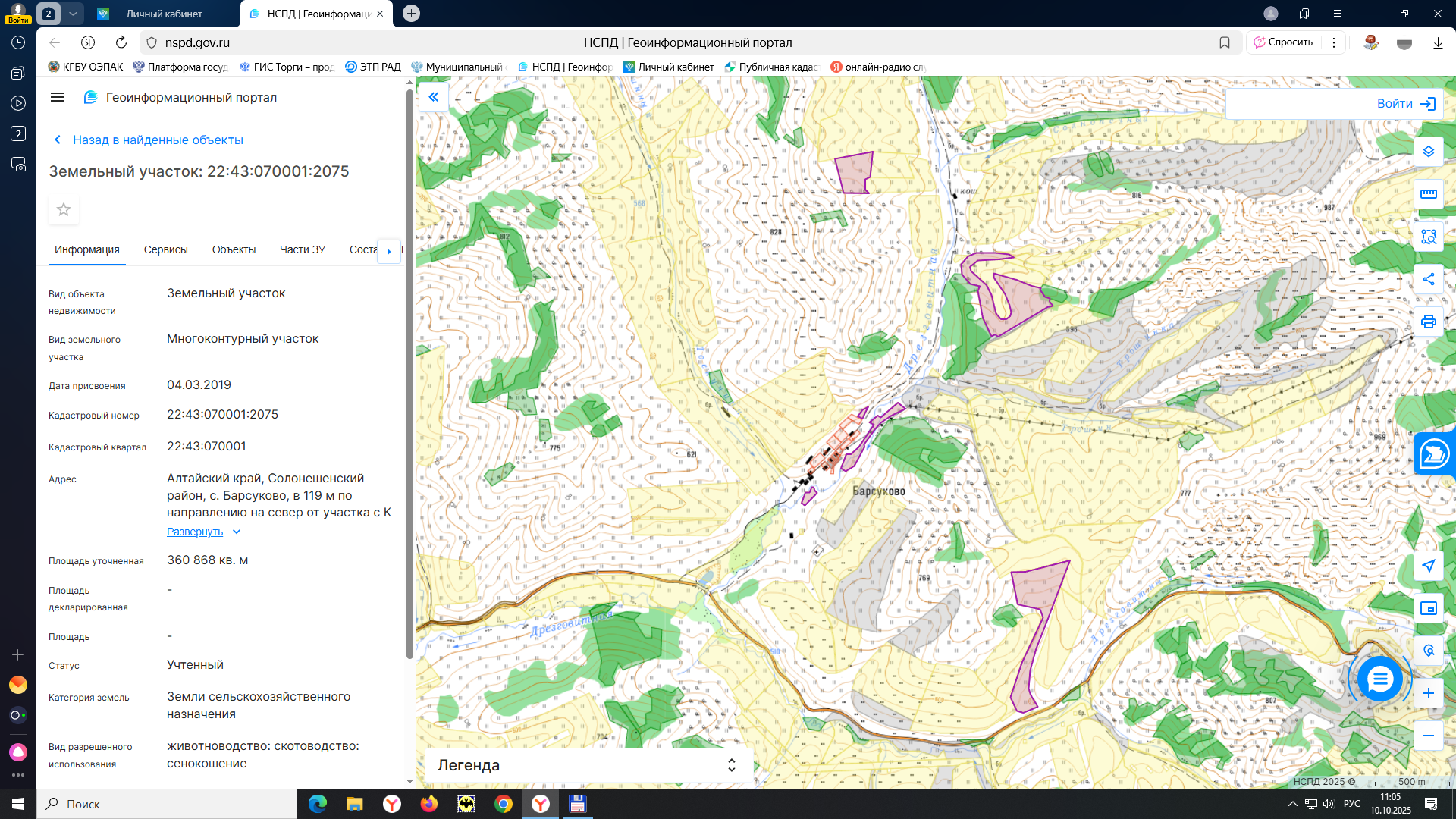Print the map via printer icon
Image resolution: width=1456 pixels, height=819 pixels.
[x=1429, y=322]
